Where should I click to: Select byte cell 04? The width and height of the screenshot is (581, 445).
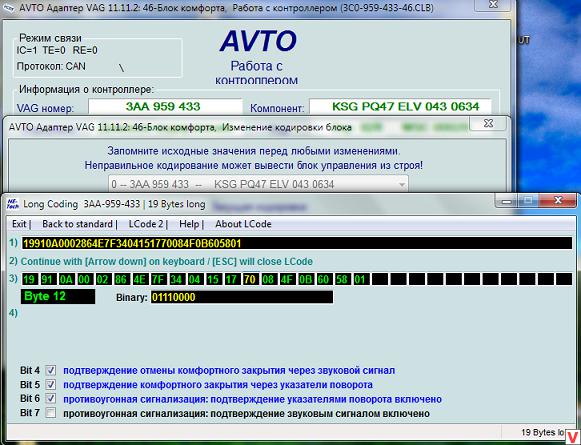click(x=195, y=279)
